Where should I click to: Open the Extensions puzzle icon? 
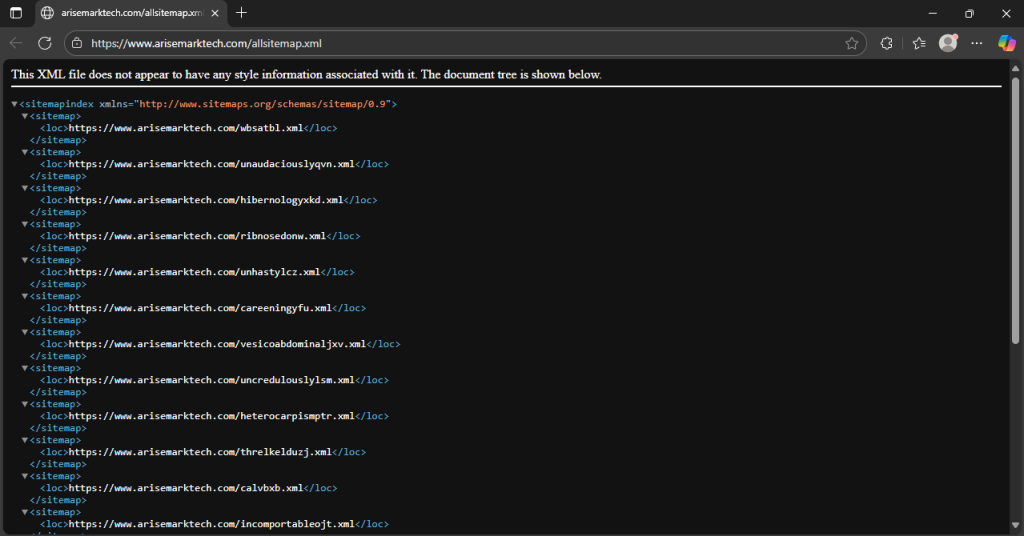pos(886,43)
